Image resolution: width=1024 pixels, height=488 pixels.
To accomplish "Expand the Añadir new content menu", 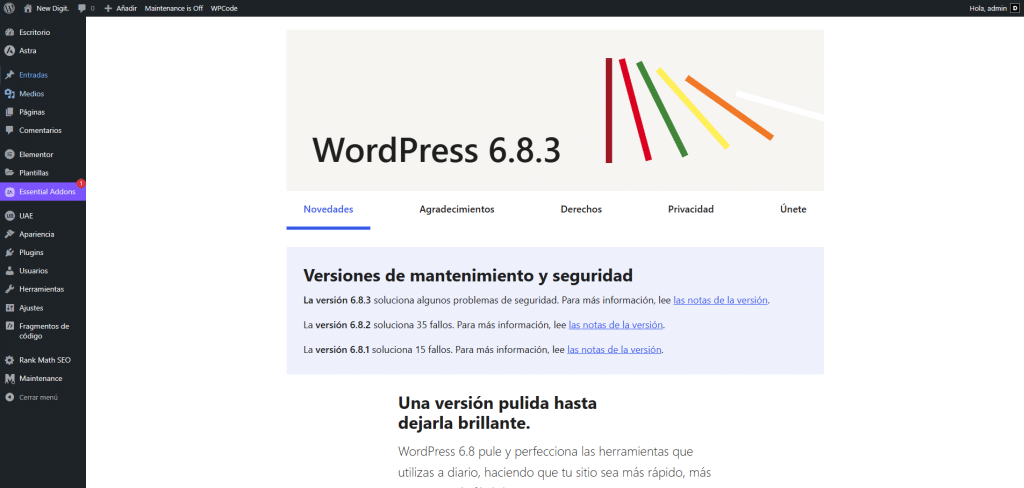I will 121,8.
